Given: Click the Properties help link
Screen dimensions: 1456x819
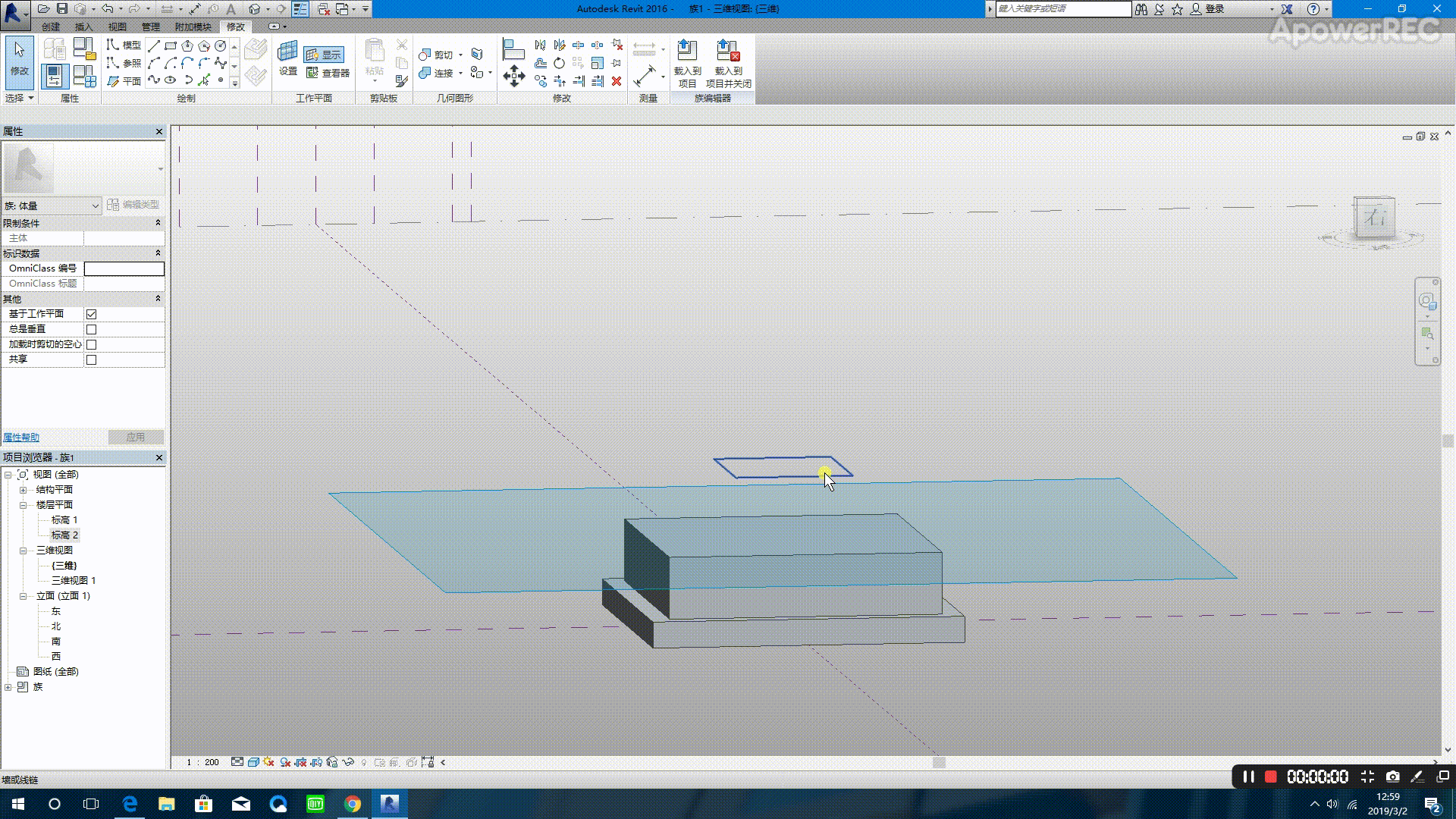Looking at the screenshot, I should click(21, 438).
